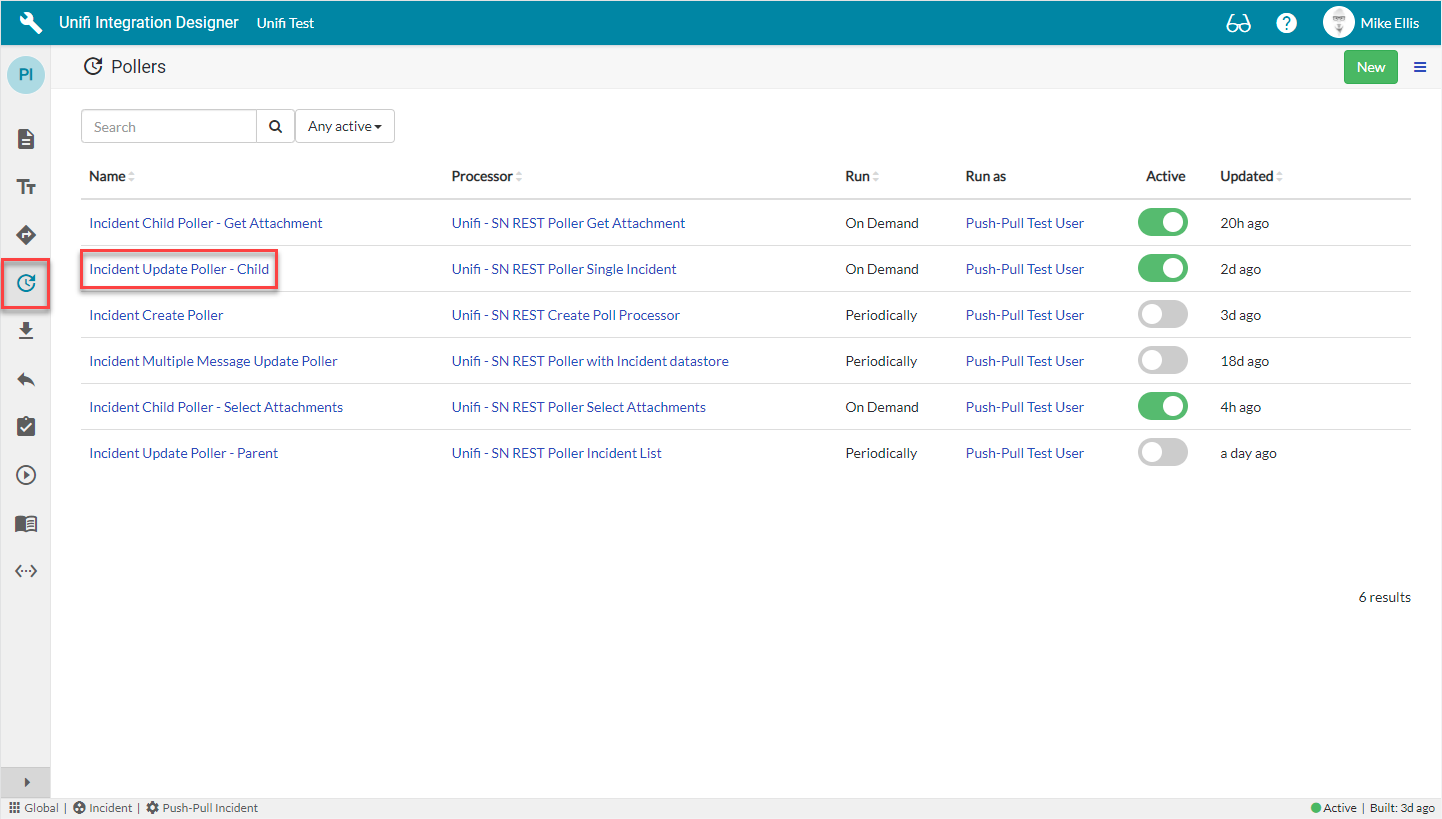Click Push-Pull Incident in the status bar
Viewport: 1442px width, 819px height.
[x=209, y=807]
